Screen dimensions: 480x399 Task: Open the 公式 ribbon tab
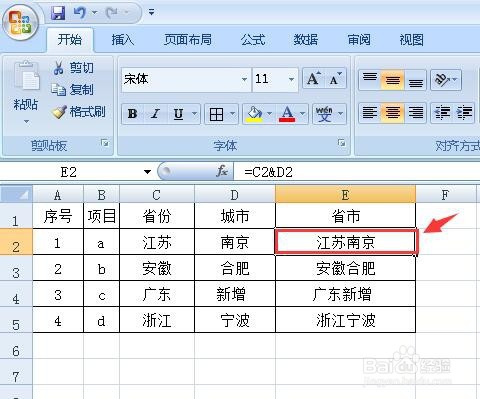[x=253, y=40]
